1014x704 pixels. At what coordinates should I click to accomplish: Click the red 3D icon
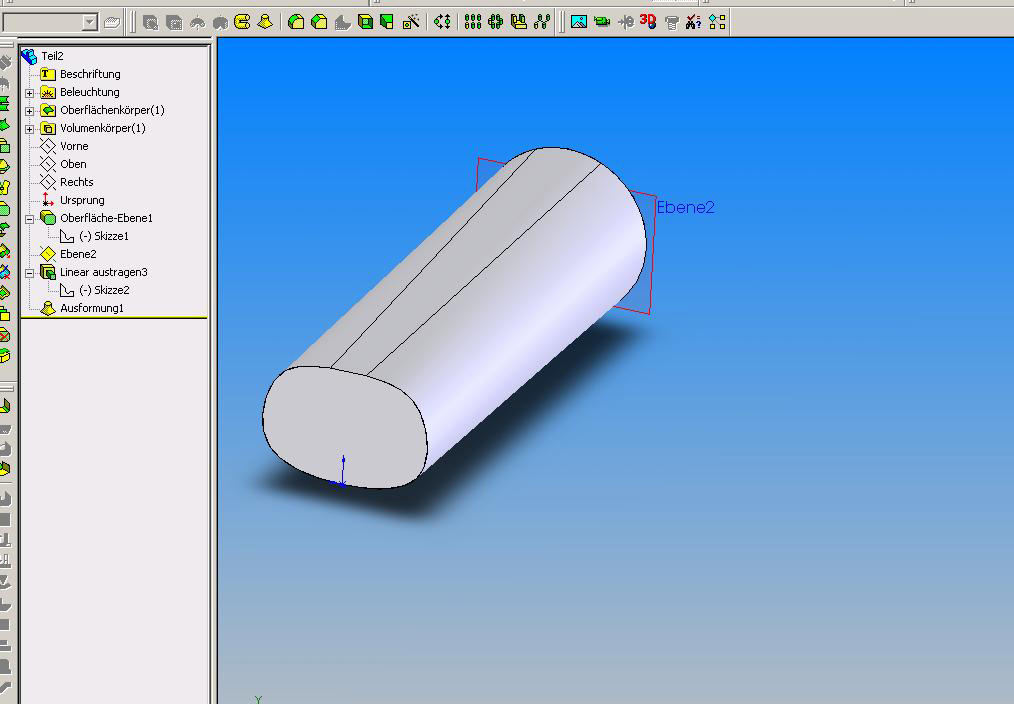pyautogui.click(x=648, y=22)
